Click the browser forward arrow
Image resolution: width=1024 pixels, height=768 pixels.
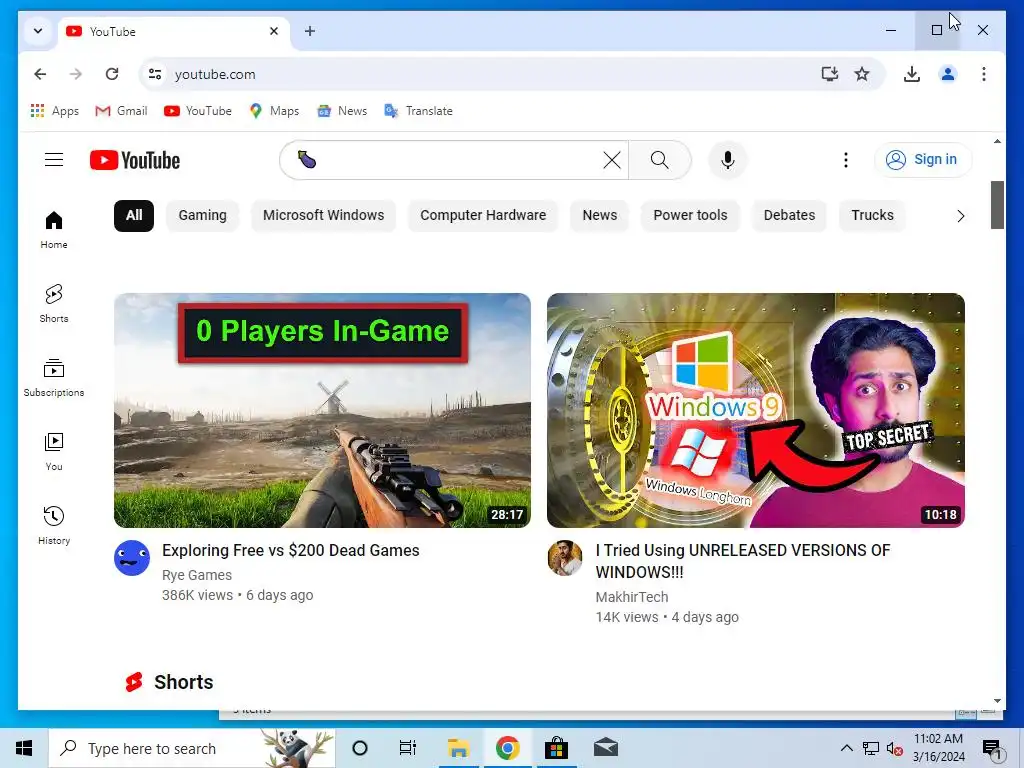coord(76,74)
